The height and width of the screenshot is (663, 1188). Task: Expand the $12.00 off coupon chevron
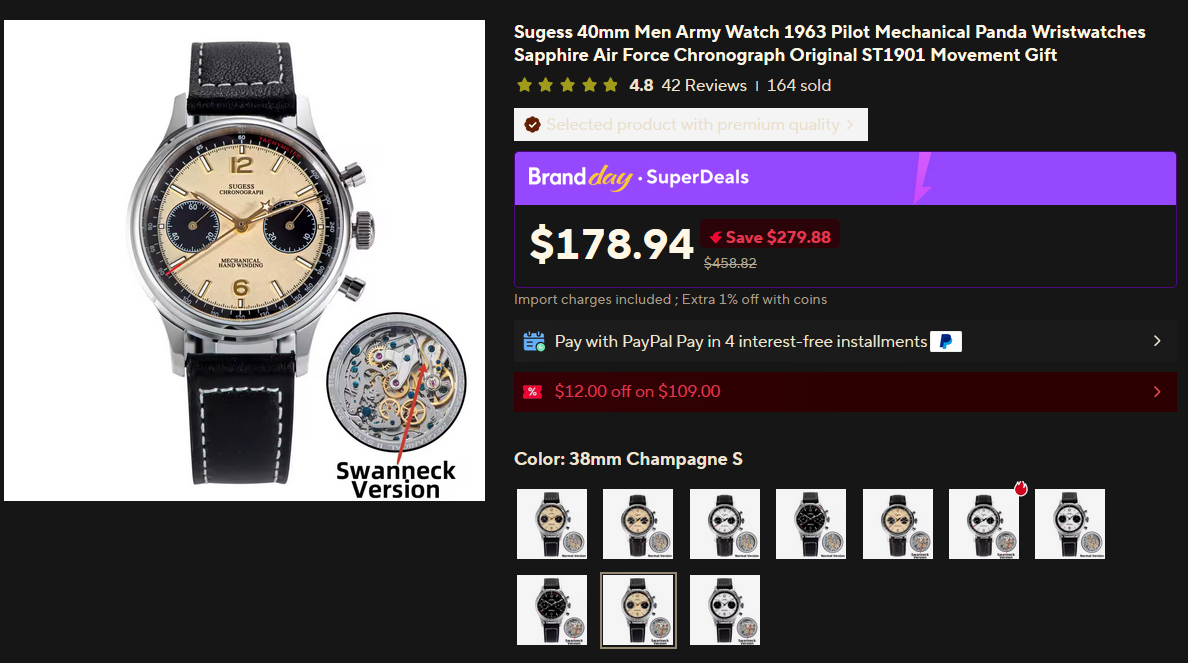(1157, 392)
